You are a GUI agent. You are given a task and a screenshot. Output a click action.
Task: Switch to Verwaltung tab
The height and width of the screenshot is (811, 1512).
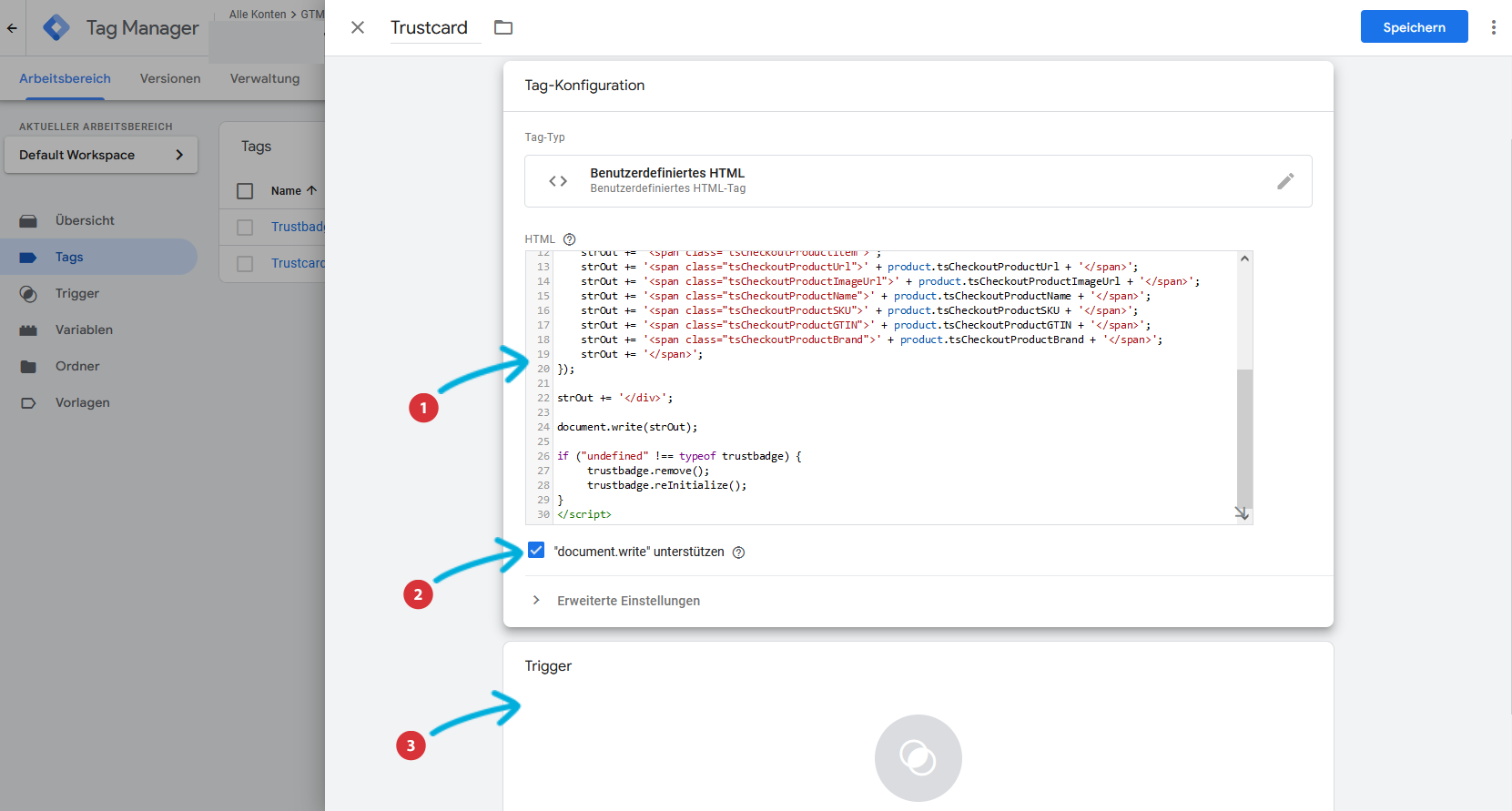tap(265, 78)
